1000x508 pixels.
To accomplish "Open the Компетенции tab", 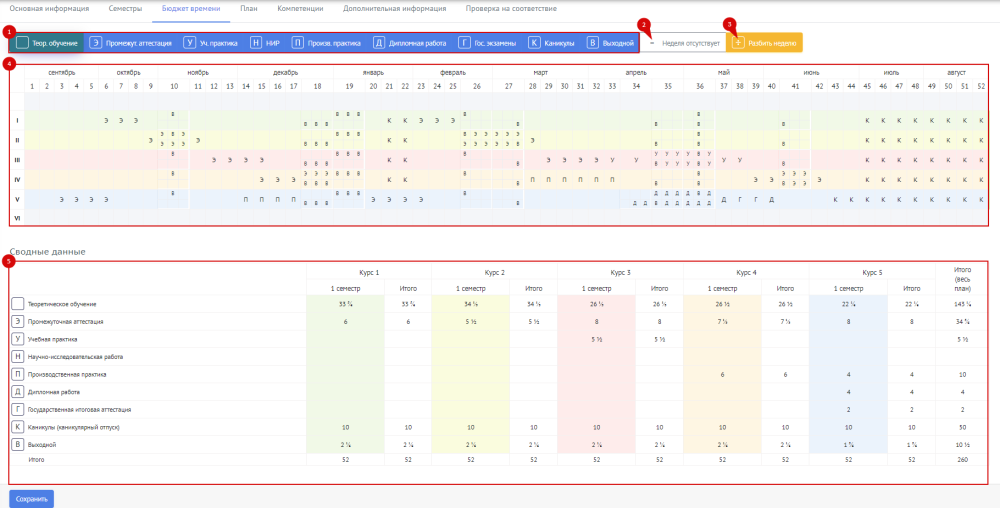I will [300, 10].
